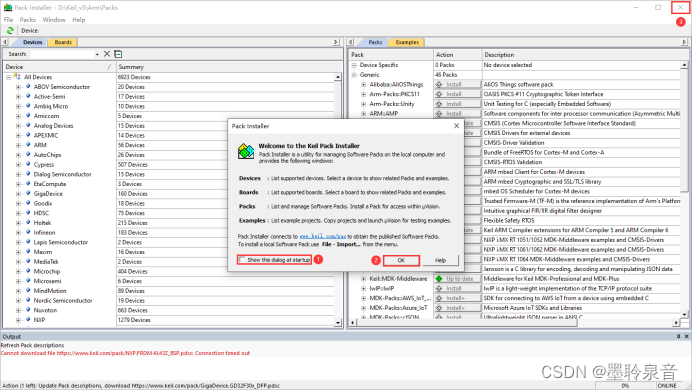This screenshot has height=390, width=693.
Task: Open the Help menu
Action: pyautogui.click(x=79, y=20)
